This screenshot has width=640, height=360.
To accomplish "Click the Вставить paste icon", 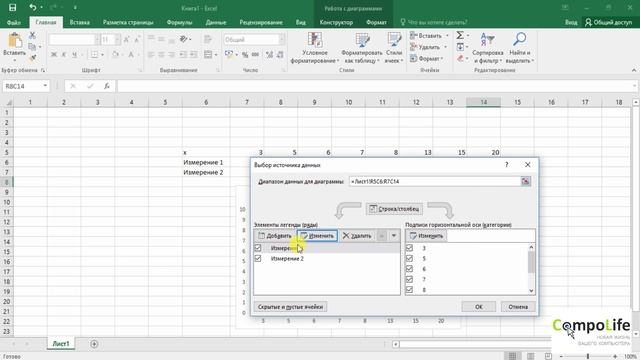I will (x=14, y=42).
